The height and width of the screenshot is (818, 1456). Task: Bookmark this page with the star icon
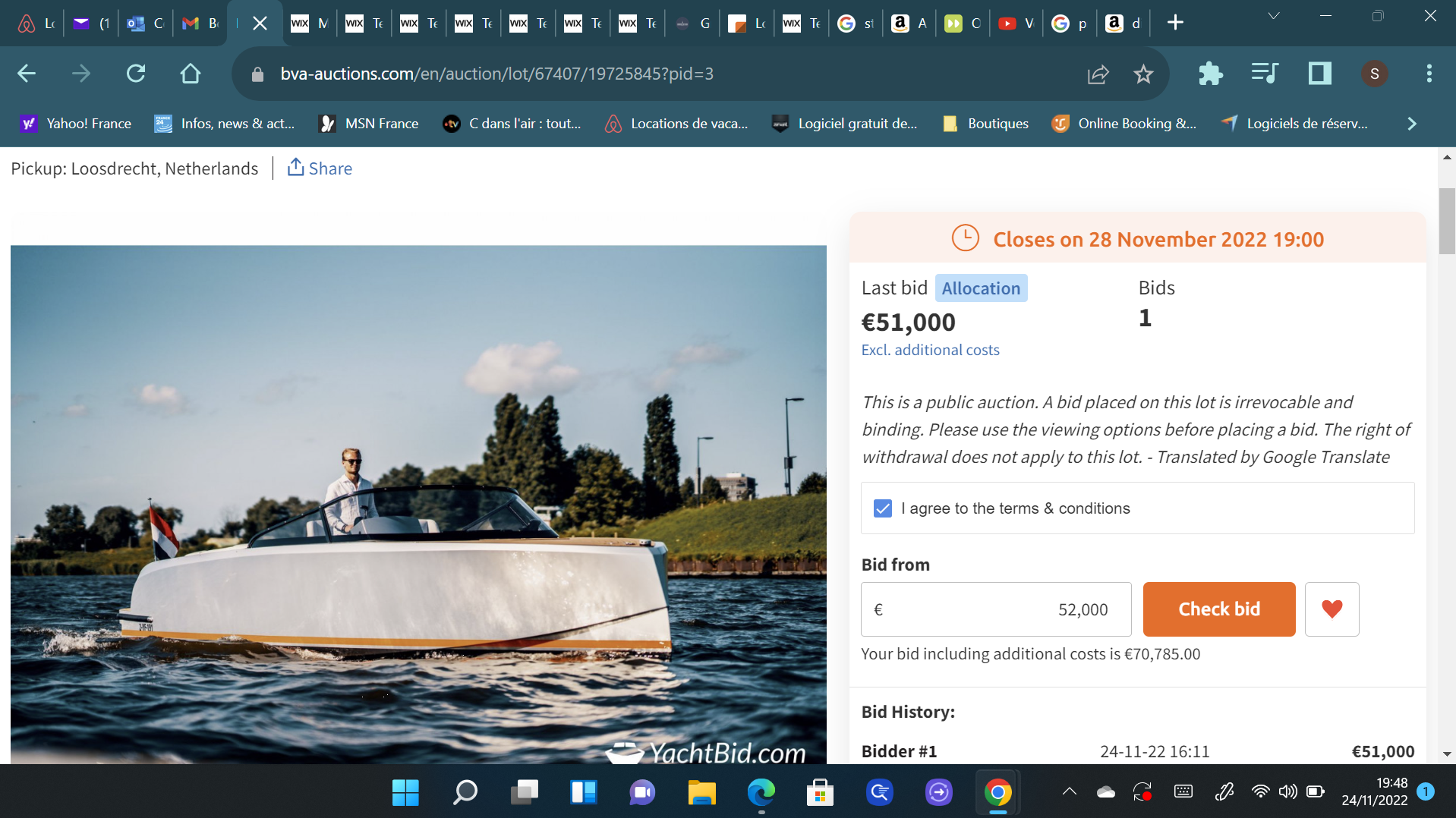point(1142,74)
